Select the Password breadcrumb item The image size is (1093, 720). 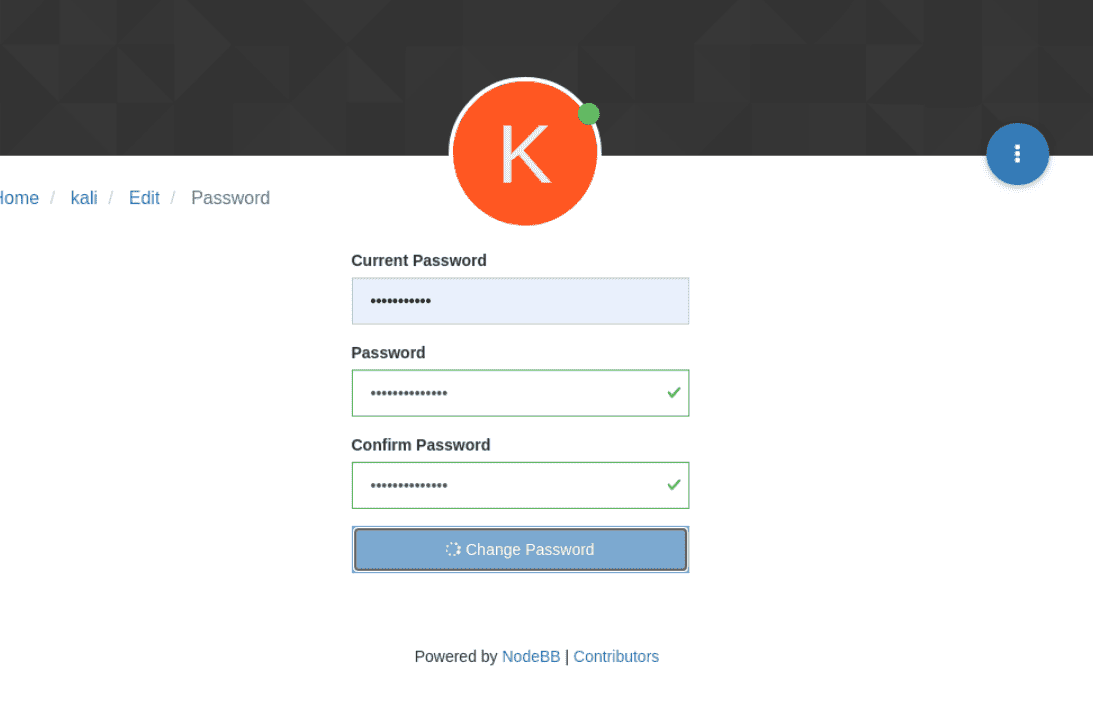pyautogui.click(x=230, y=198)
